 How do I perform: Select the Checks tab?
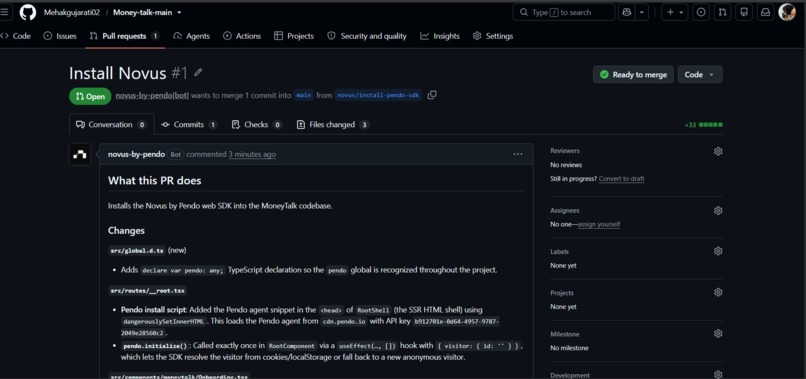(257, 124)
